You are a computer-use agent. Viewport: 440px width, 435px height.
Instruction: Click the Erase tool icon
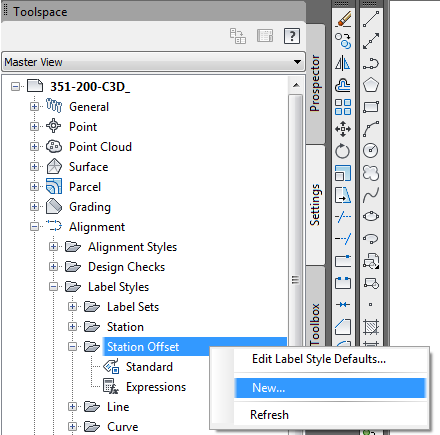[x=343, y=19]
